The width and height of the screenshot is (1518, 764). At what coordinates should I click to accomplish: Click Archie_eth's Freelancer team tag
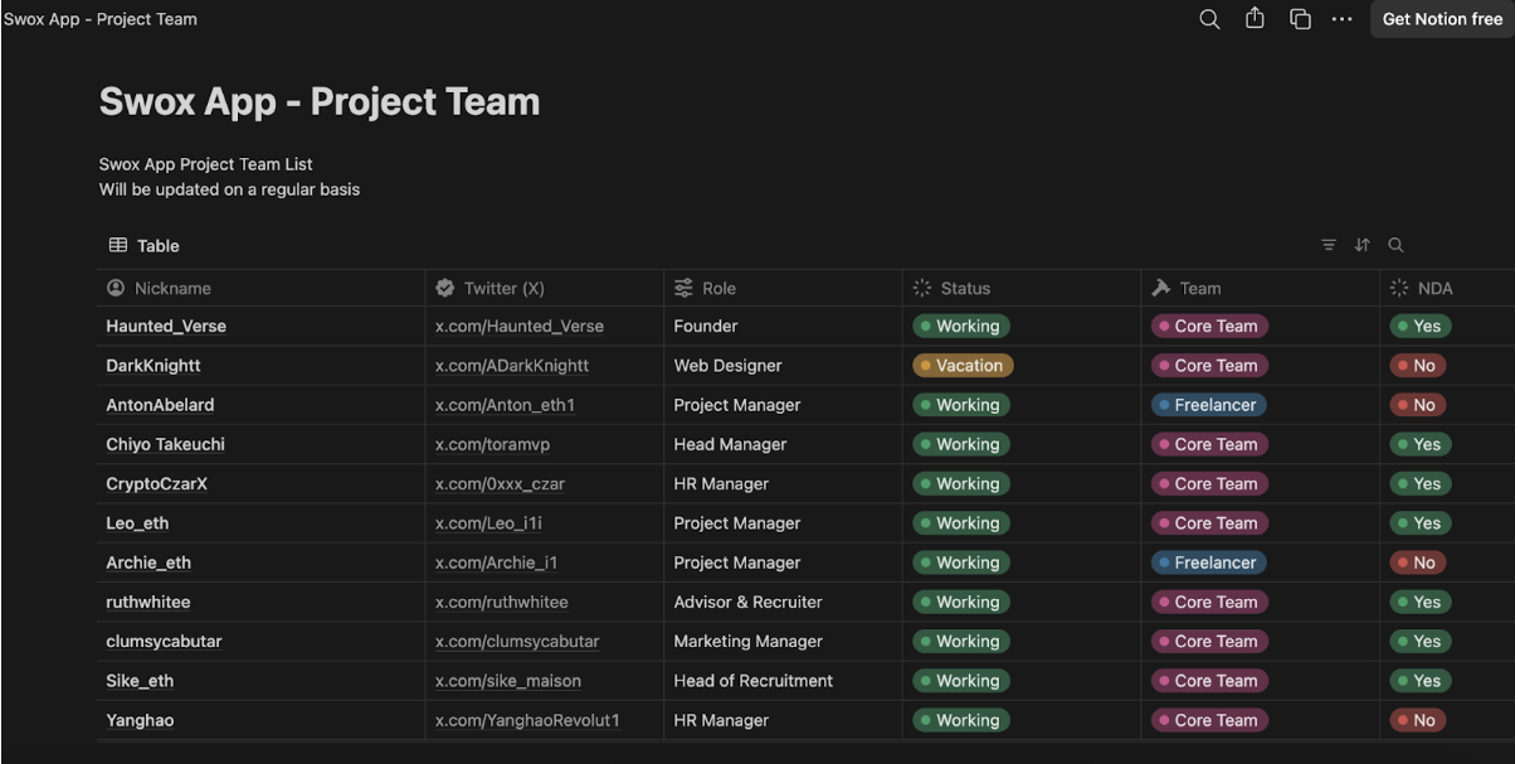click(x=1209, y=562)
